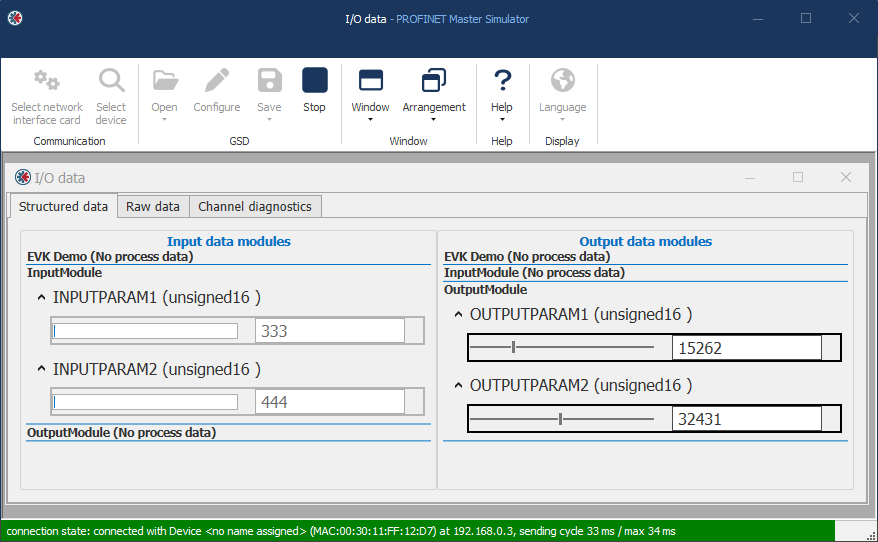Close the I/O data child window
The width and height of the screenshot is (878, 542).
click(846, 177)
